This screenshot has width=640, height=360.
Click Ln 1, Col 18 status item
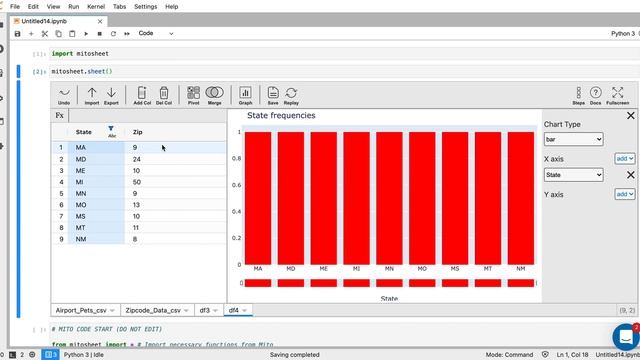pos(572,355)
